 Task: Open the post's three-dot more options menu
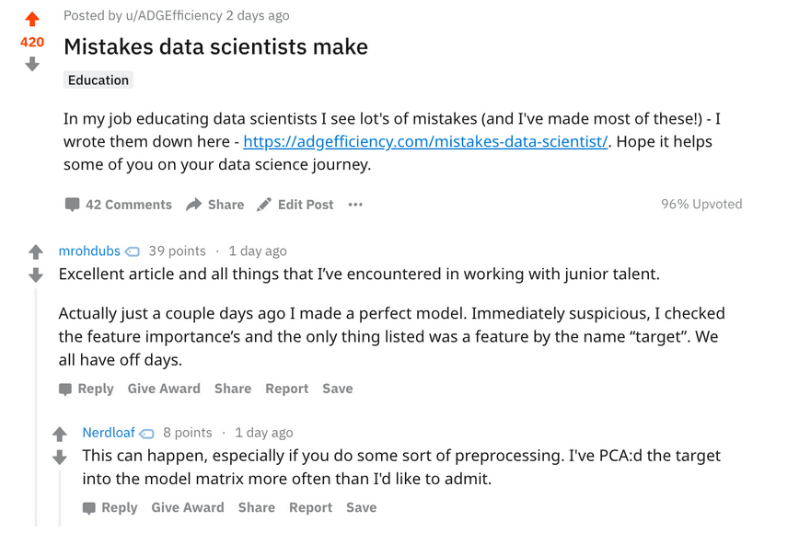point(356,205)
